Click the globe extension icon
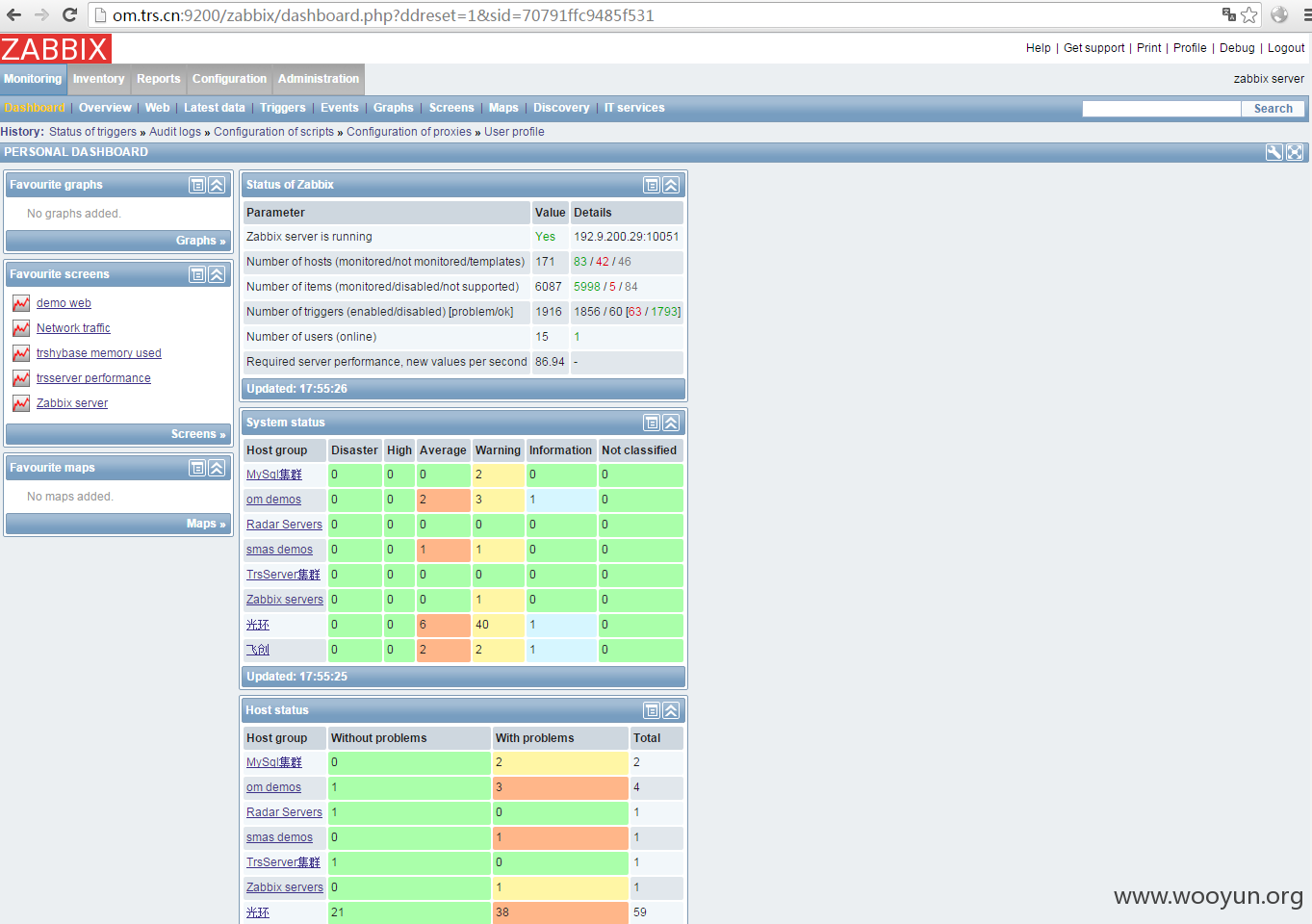 point(1279,14)
